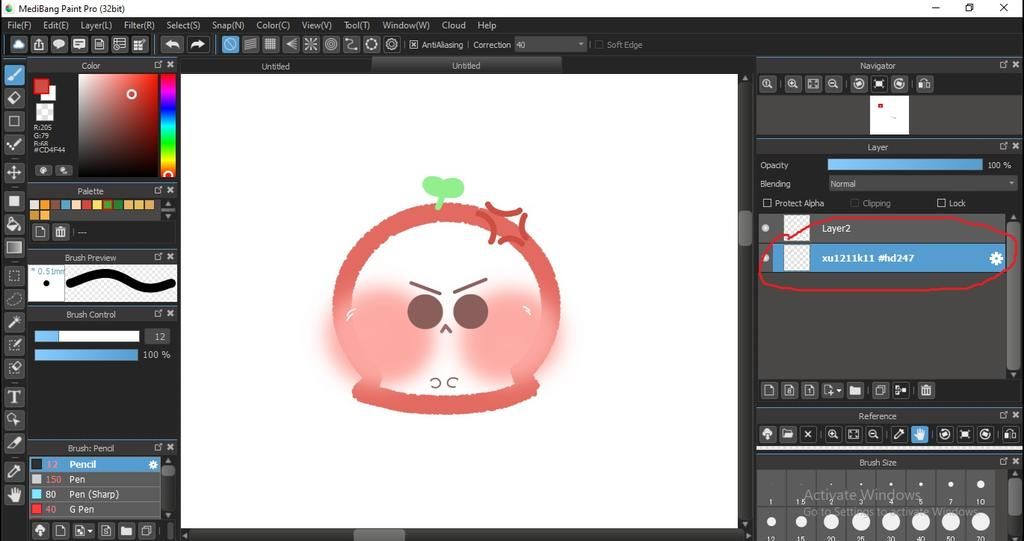Open the Window(W) menu
Screen dimensions: 1024x541
(x=406, y=25)
